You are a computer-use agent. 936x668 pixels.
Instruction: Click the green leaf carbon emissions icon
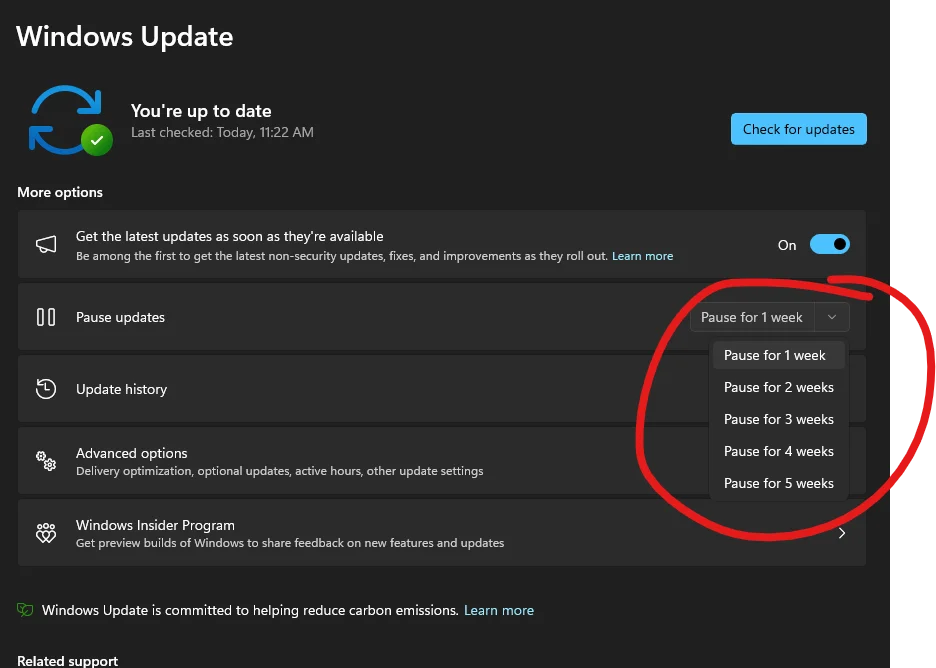(24, 609)
